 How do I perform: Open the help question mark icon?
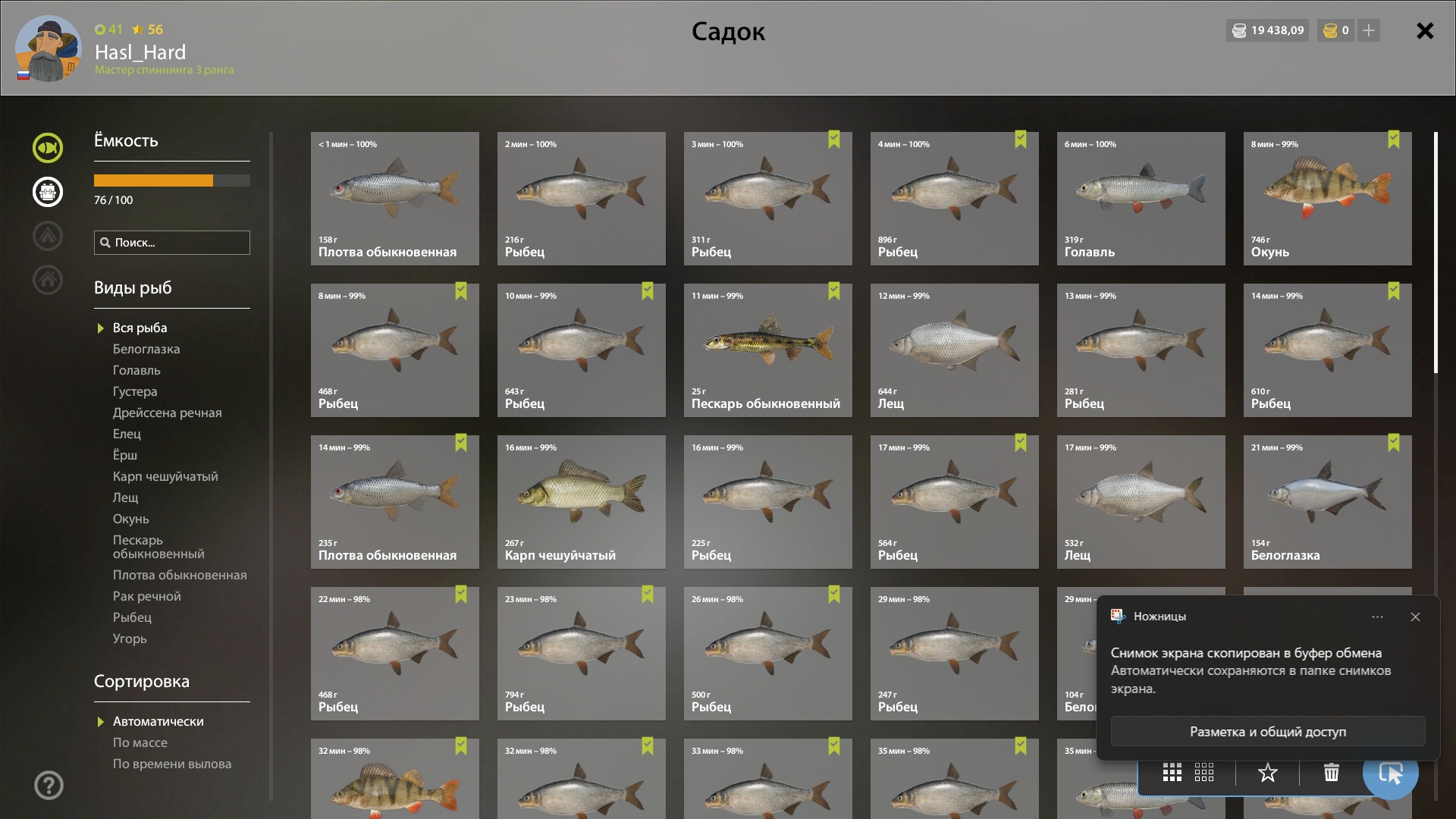tap(49, 785)
